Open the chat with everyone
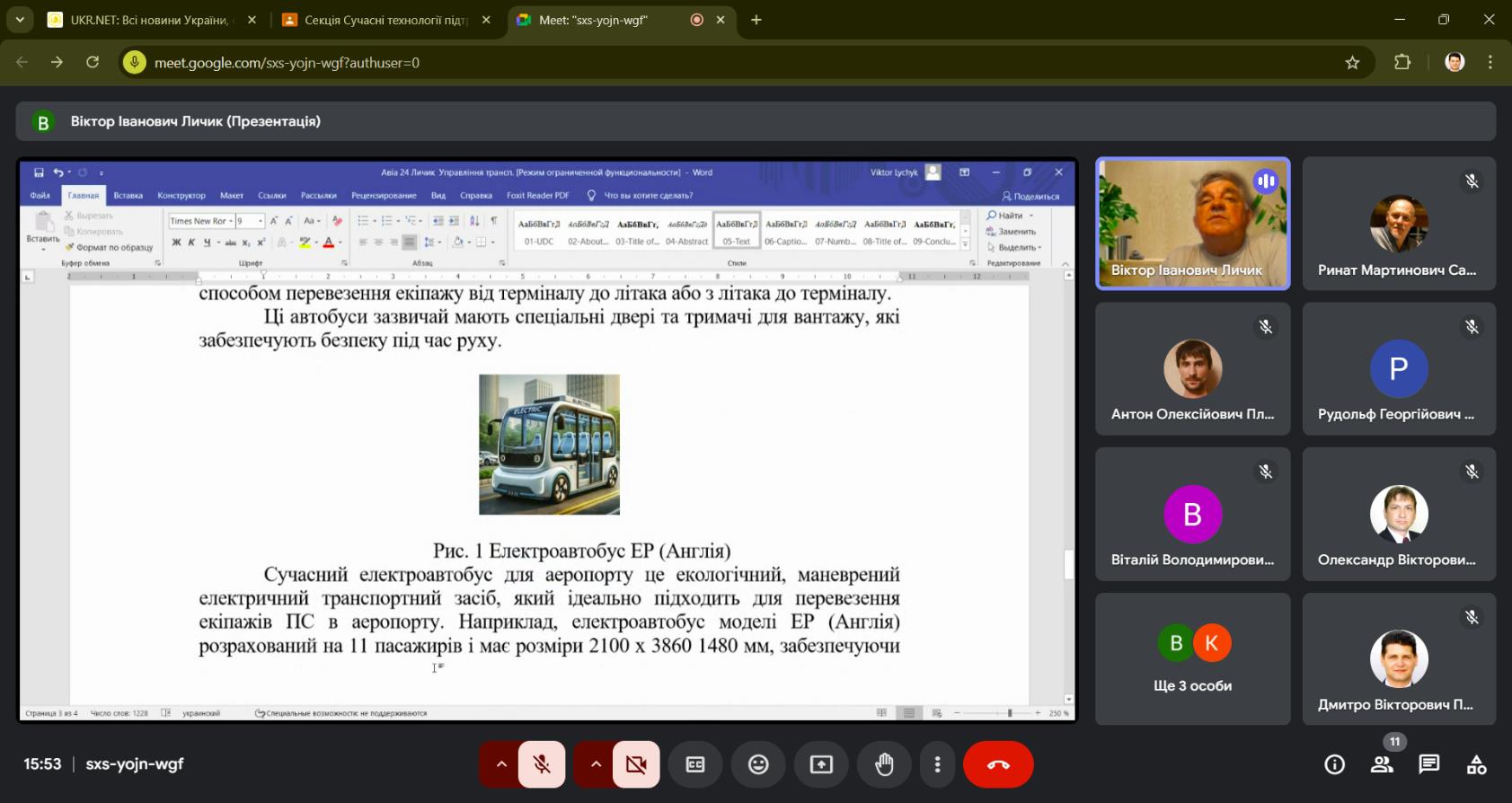This screenshot has height=803, width=1512. [1428, 764]
